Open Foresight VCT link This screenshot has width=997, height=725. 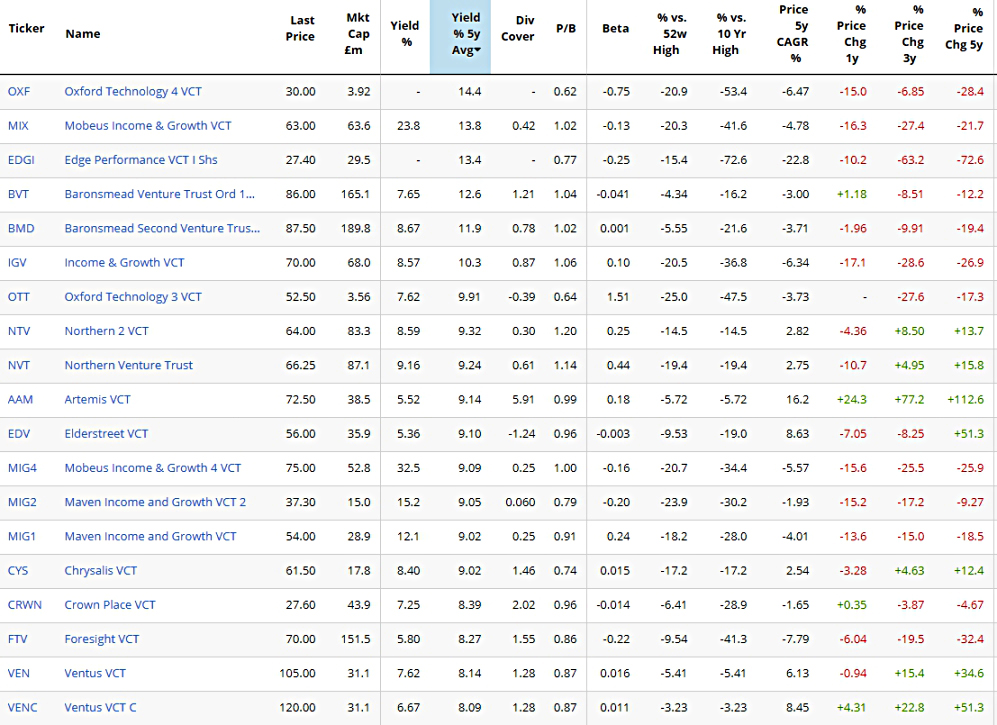pyautogui.click(x=102, y=640)
